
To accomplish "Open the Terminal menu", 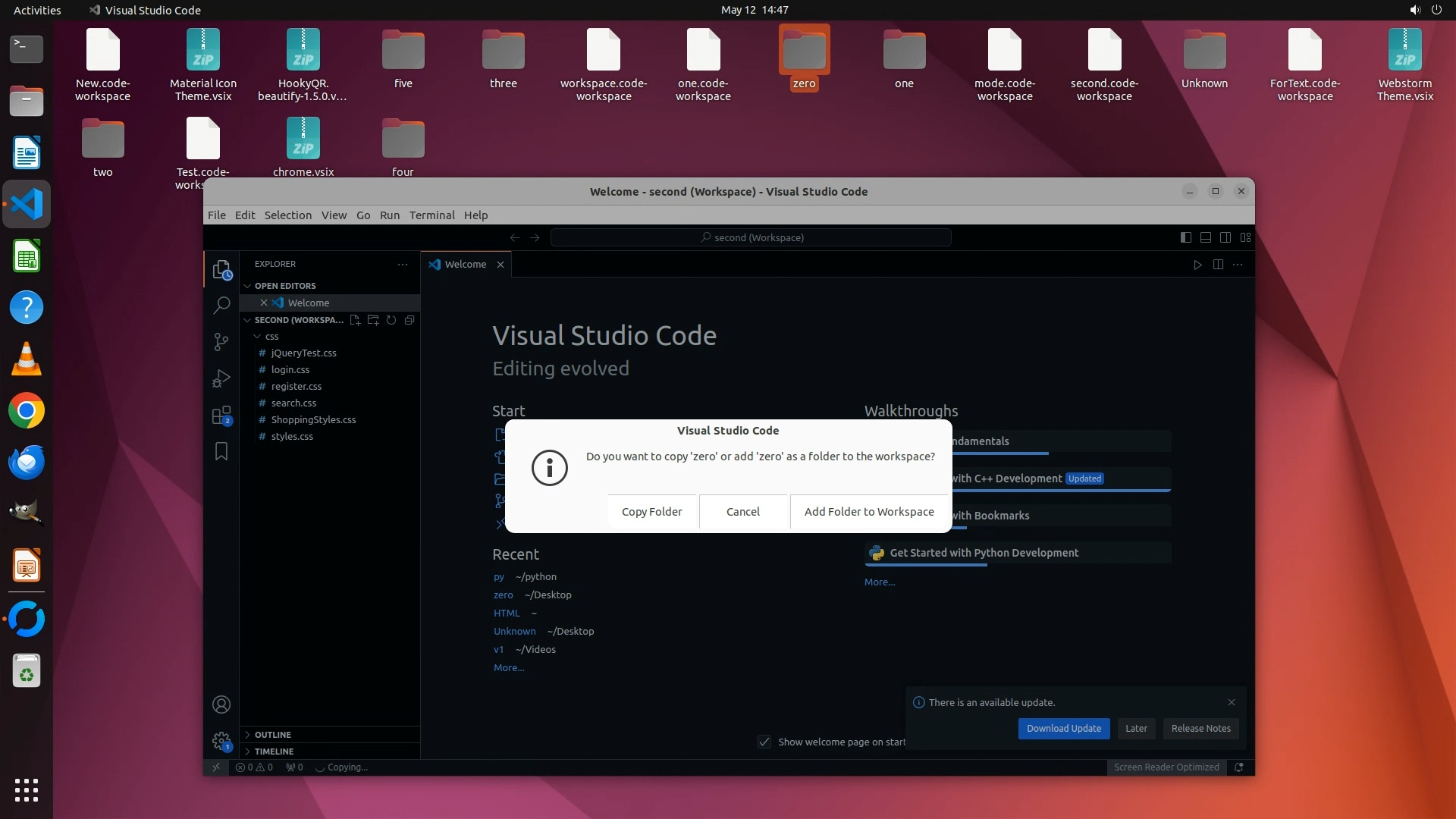I will point(431,215).
